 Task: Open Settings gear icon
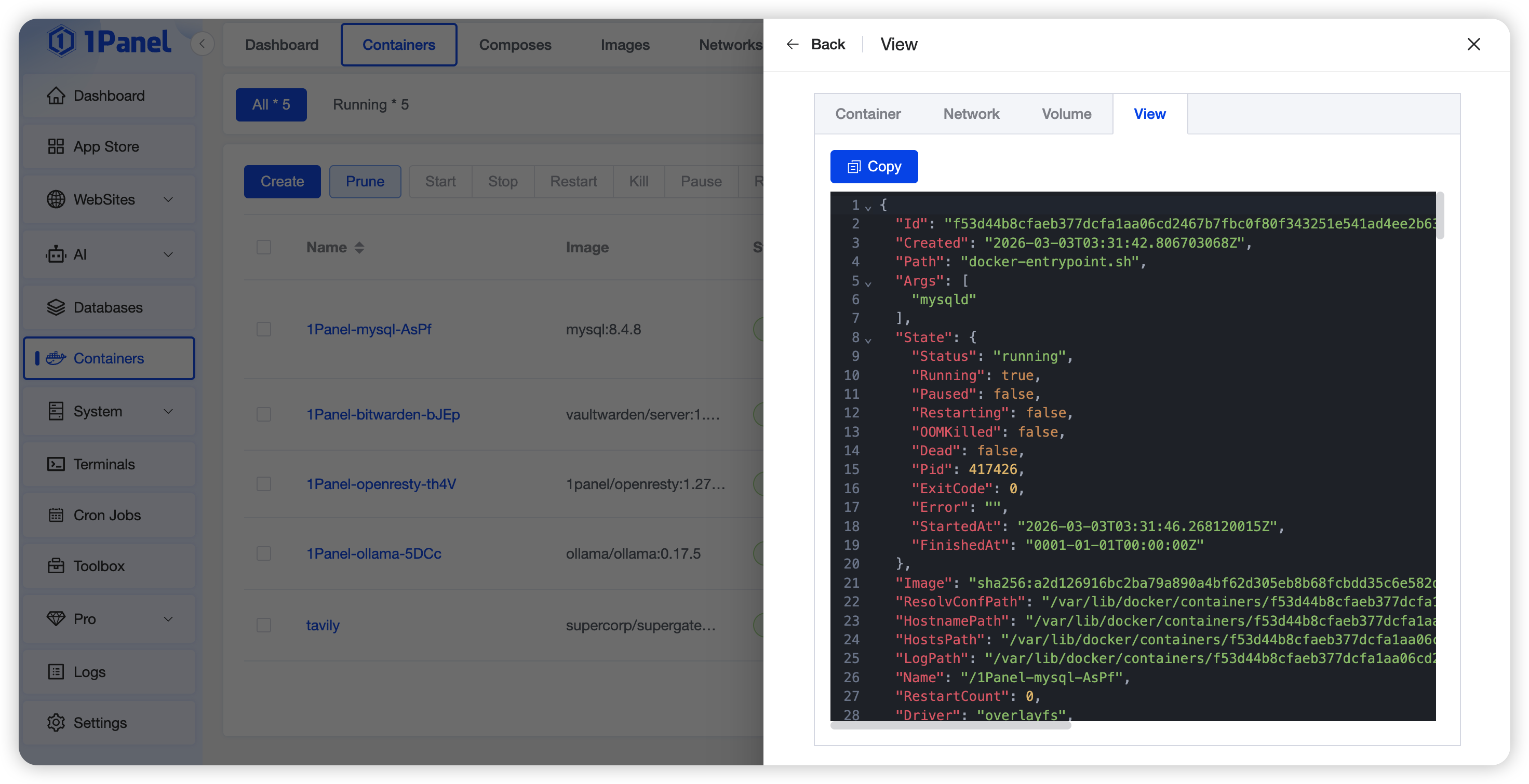(56, 722)
